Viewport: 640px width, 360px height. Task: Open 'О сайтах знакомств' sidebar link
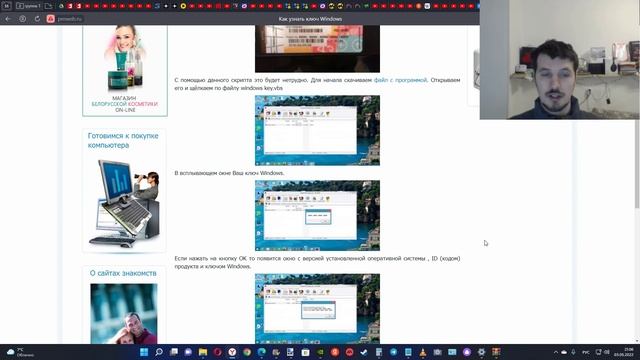click(123, 273)
